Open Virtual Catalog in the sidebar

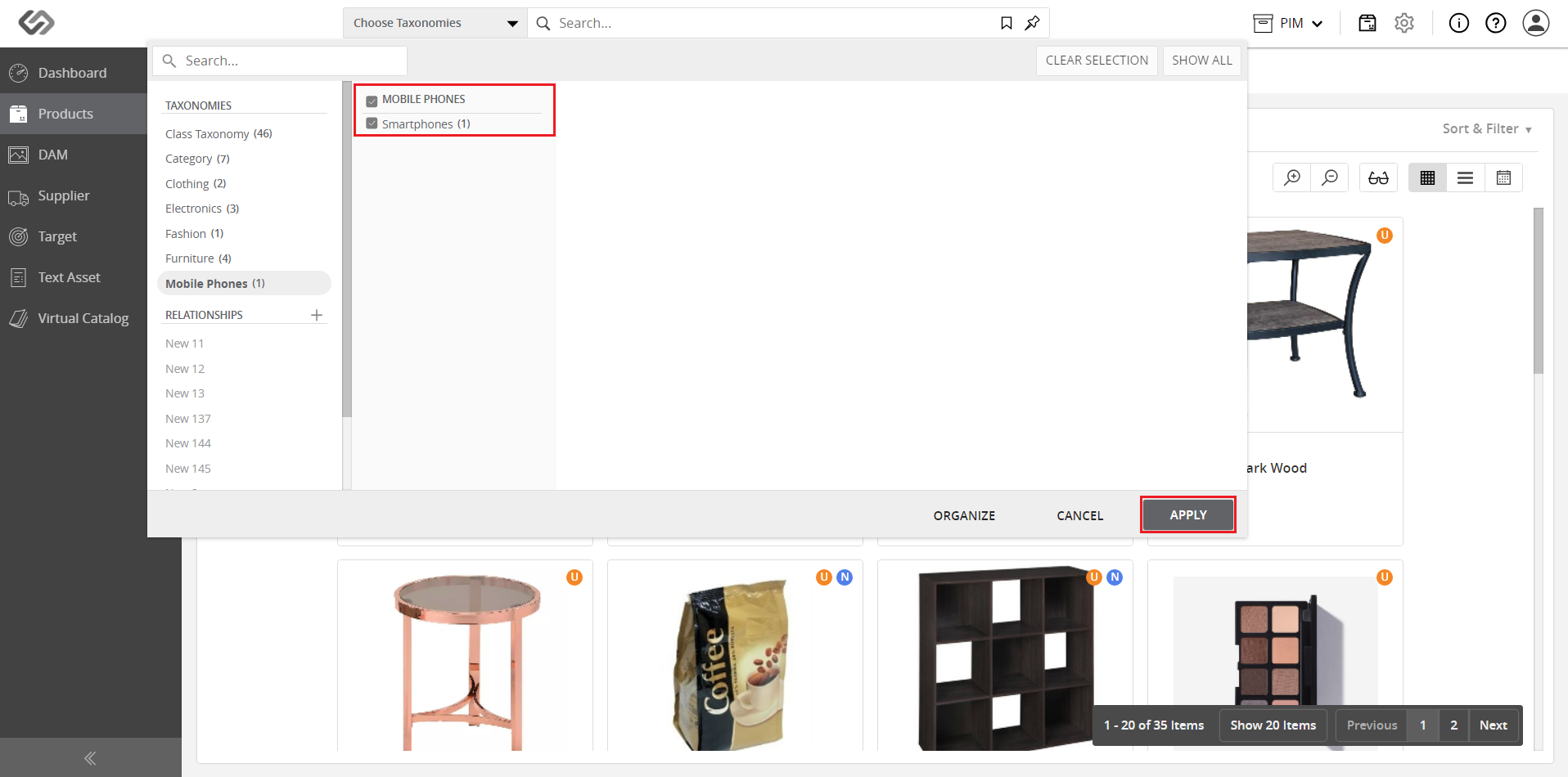pyautogui.click(x=74, y=318)
